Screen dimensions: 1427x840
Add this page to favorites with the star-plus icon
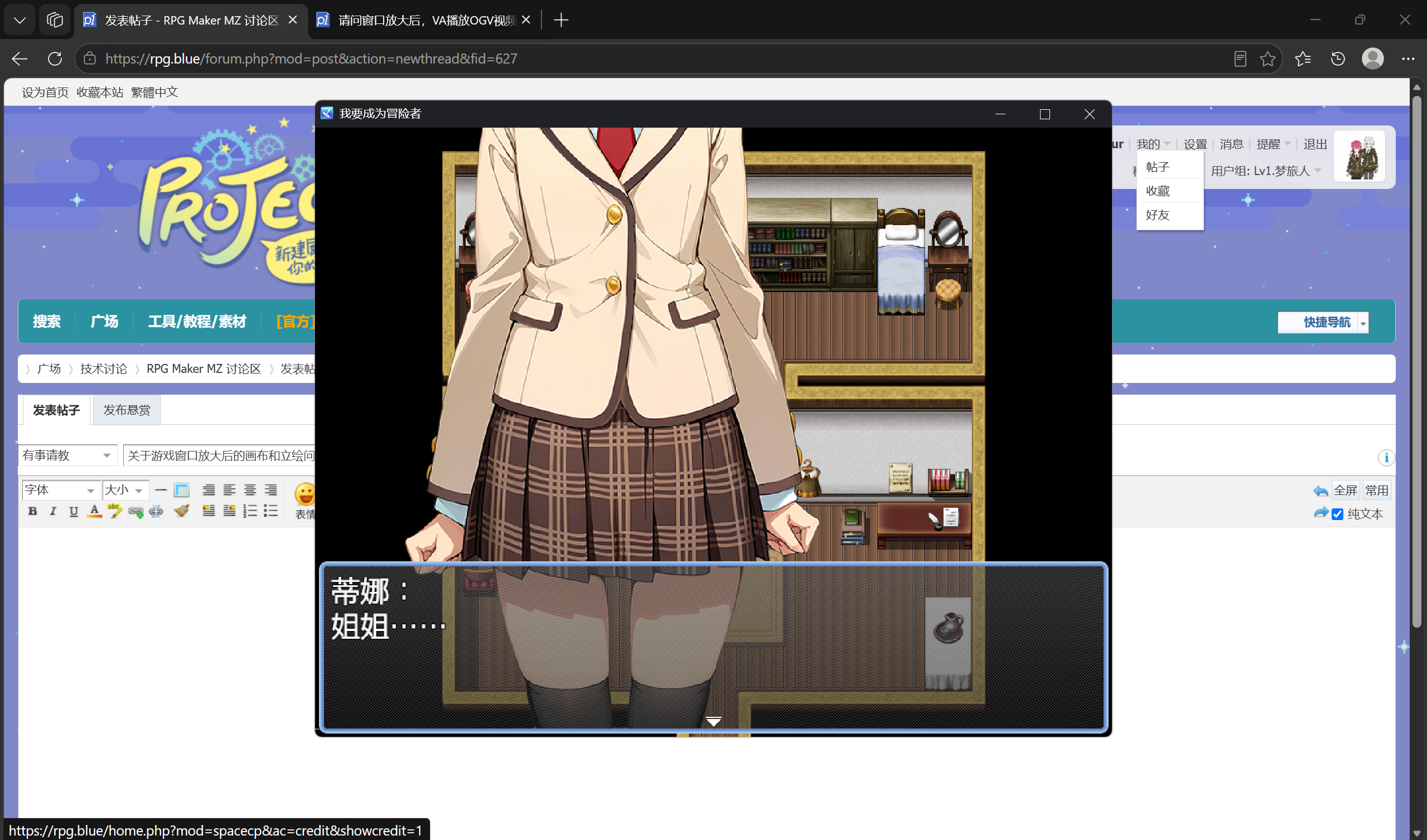pyautogui.click(x=1268, y=59)
